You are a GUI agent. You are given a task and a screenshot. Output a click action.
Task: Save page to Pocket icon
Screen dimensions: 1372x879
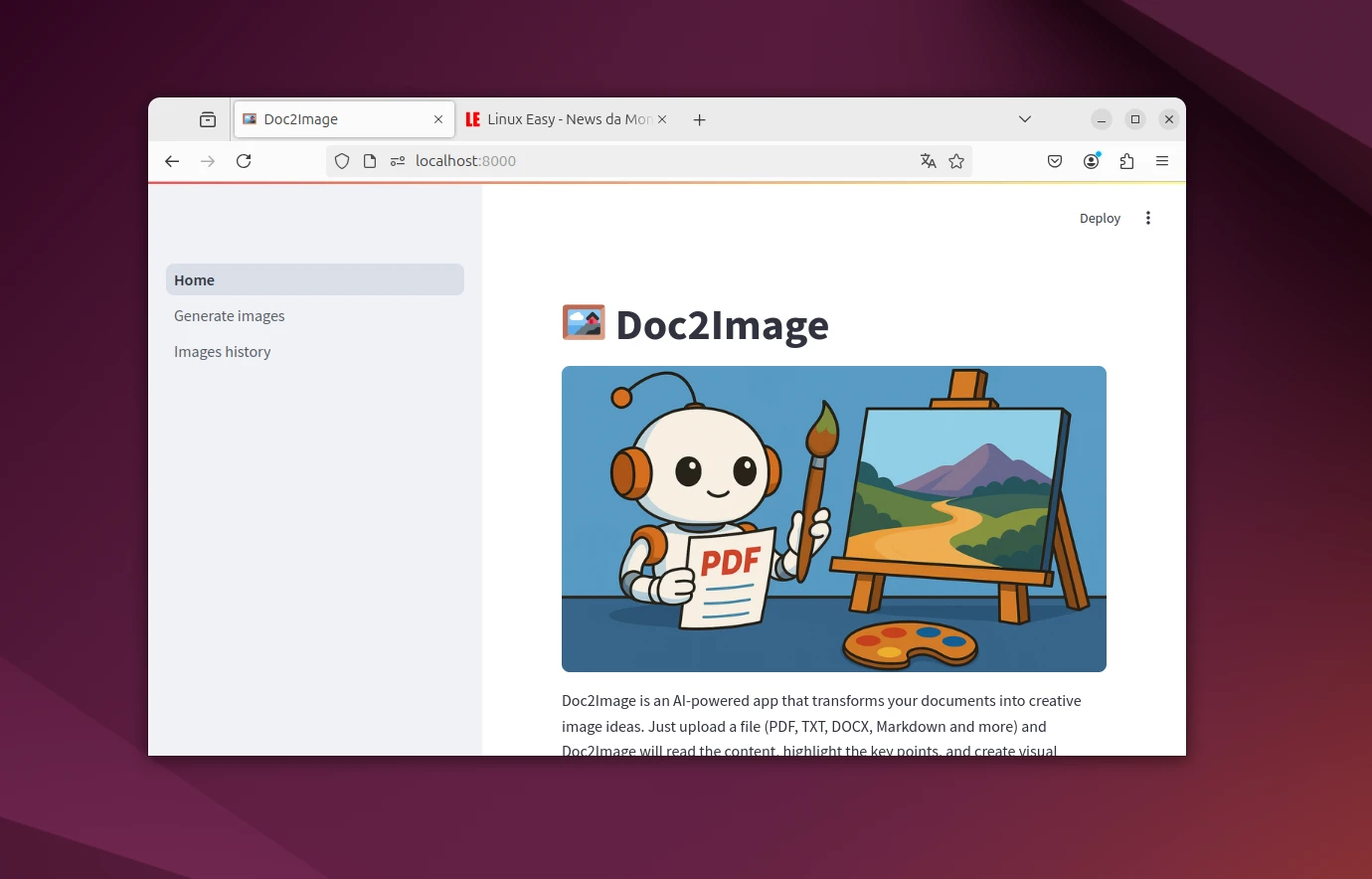coord(1055,160)
